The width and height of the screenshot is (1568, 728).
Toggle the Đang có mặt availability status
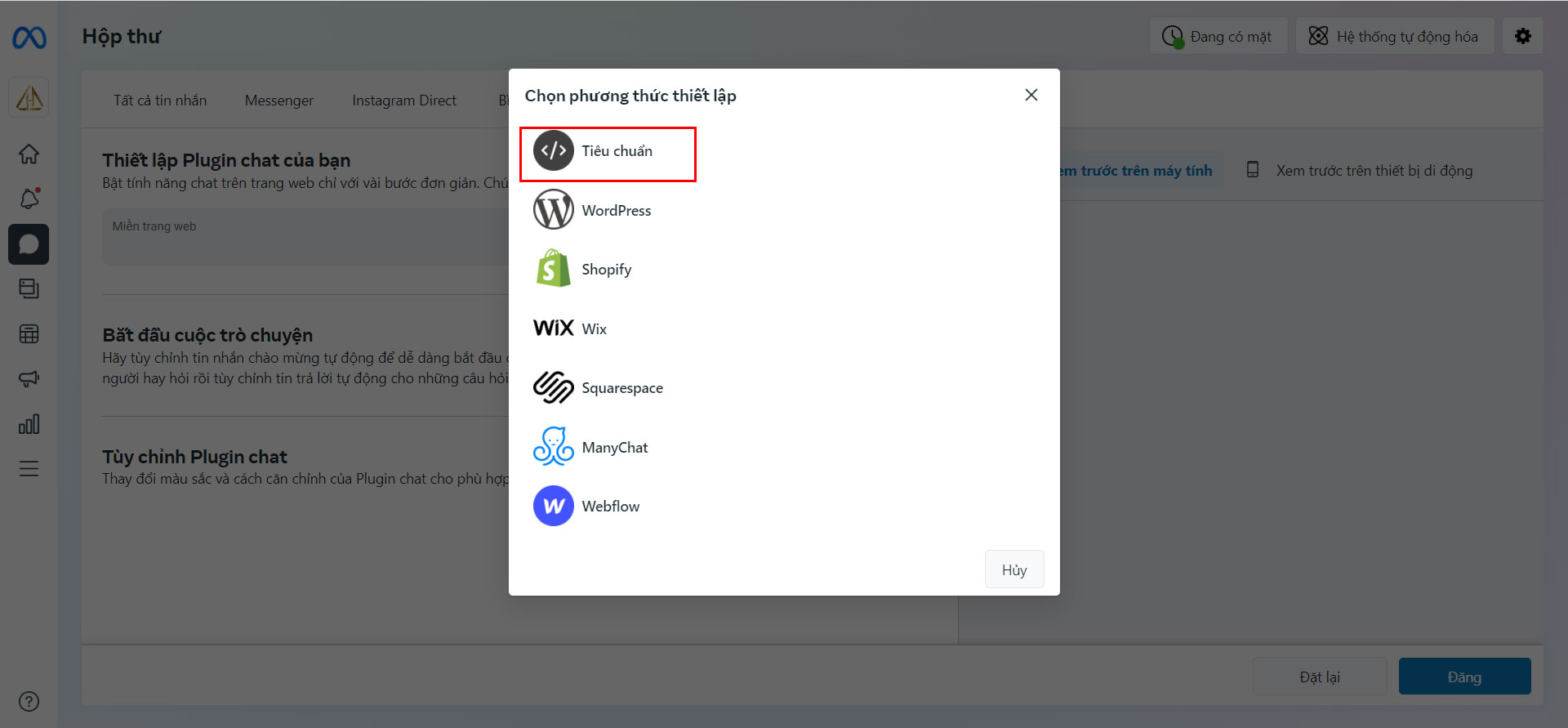pyautogui.click(x=1218, y=36)
